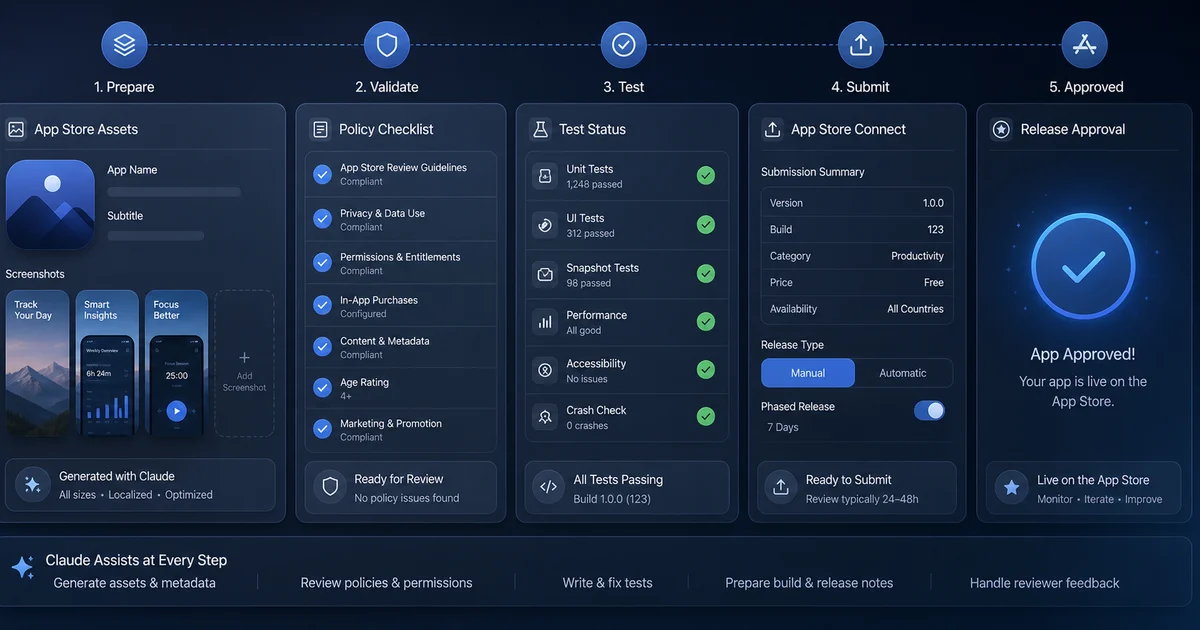This screenshot has width=1200, height=630.
Task: Click the Live on the App Store card
Action: (x=1083, y=488)
